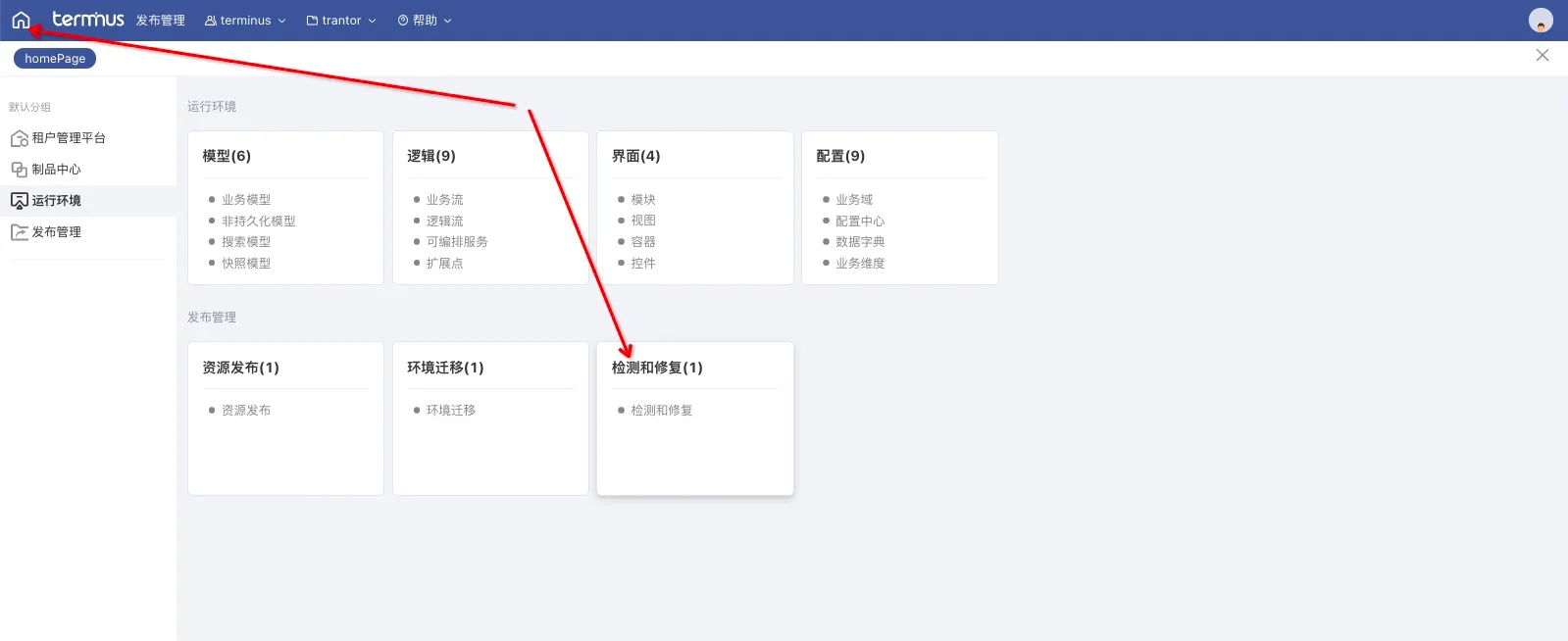Click the help question mark icon

pyautogui.click(x=403, y=21)
